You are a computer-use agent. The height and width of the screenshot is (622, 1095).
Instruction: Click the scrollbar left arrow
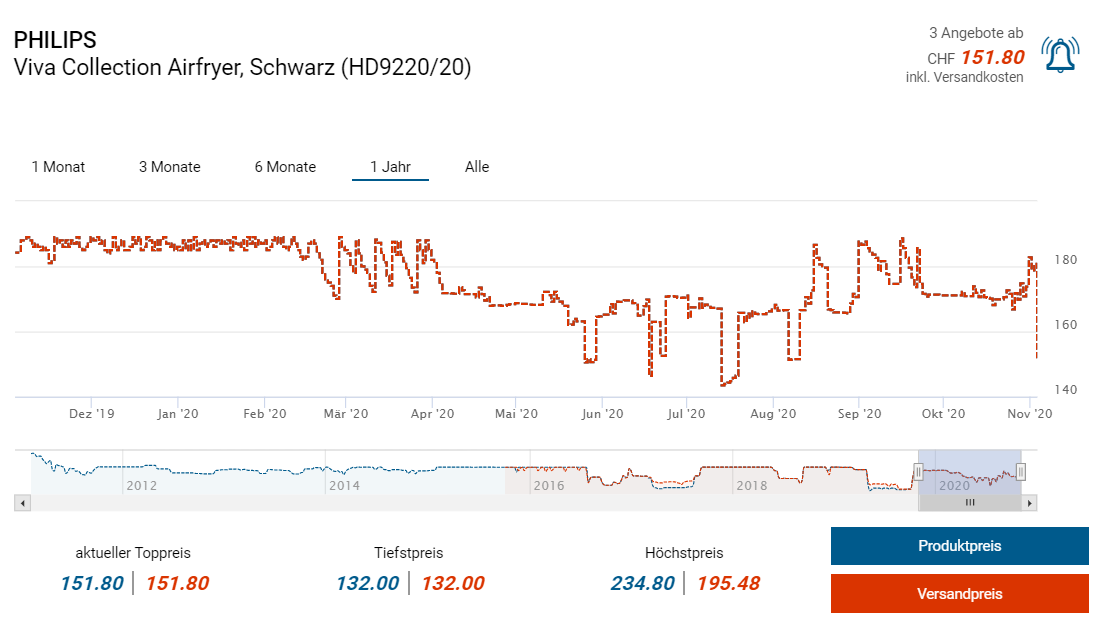(22, 504)
